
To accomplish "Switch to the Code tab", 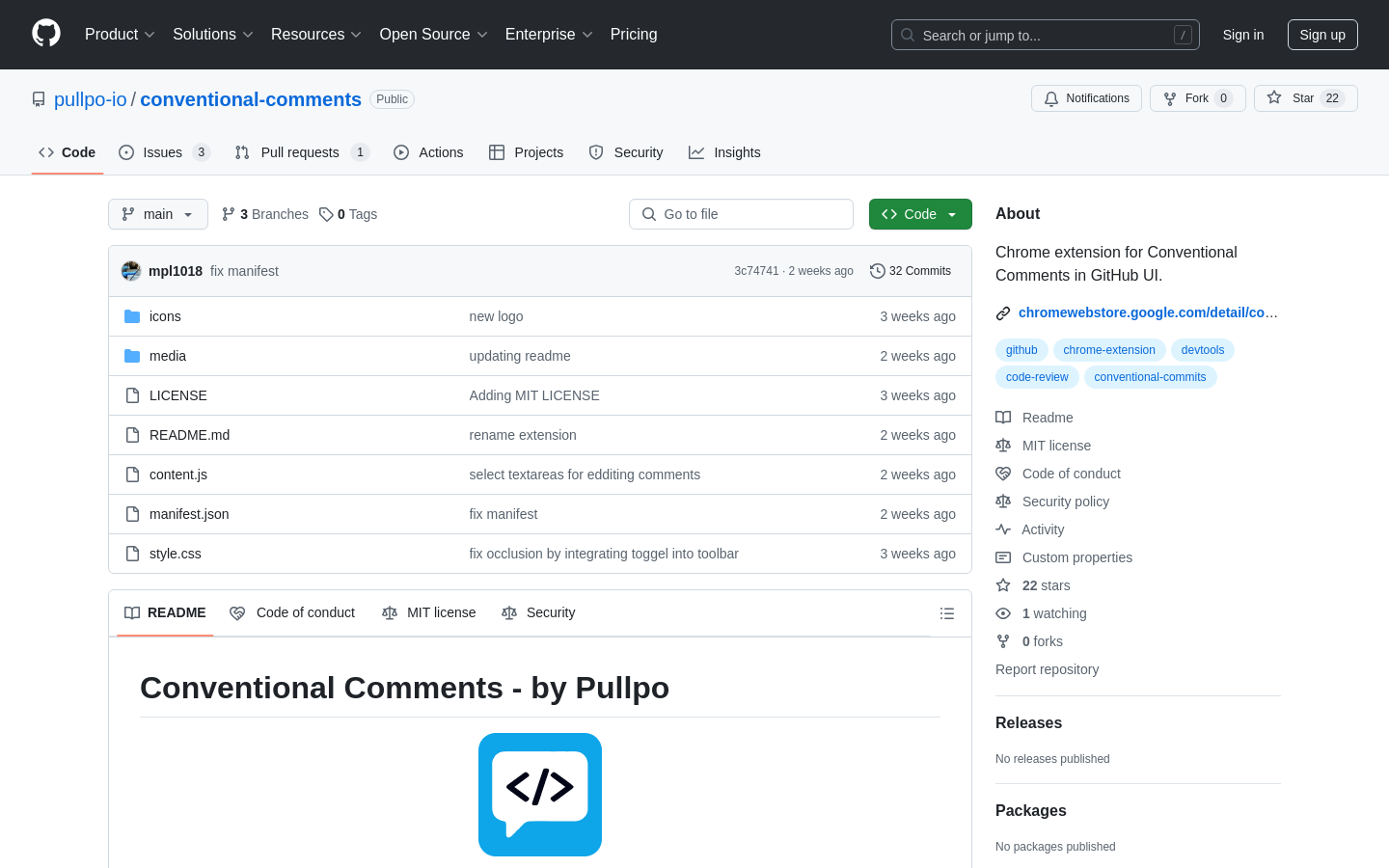I will 68,152.
